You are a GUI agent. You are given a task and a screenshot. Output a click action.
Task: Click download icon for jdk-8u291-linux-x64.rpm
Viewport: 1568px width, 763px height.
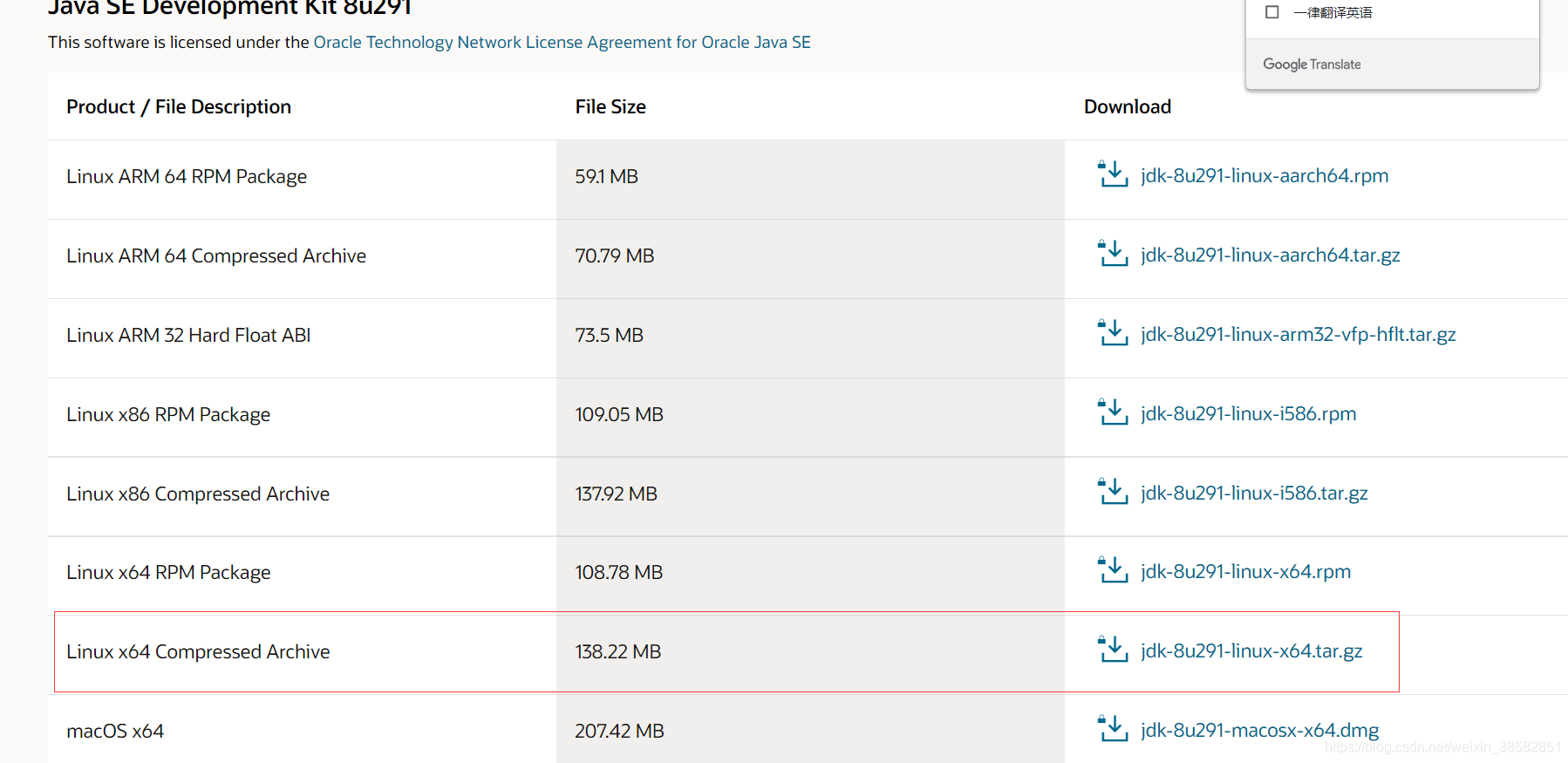coord(1113,570)
